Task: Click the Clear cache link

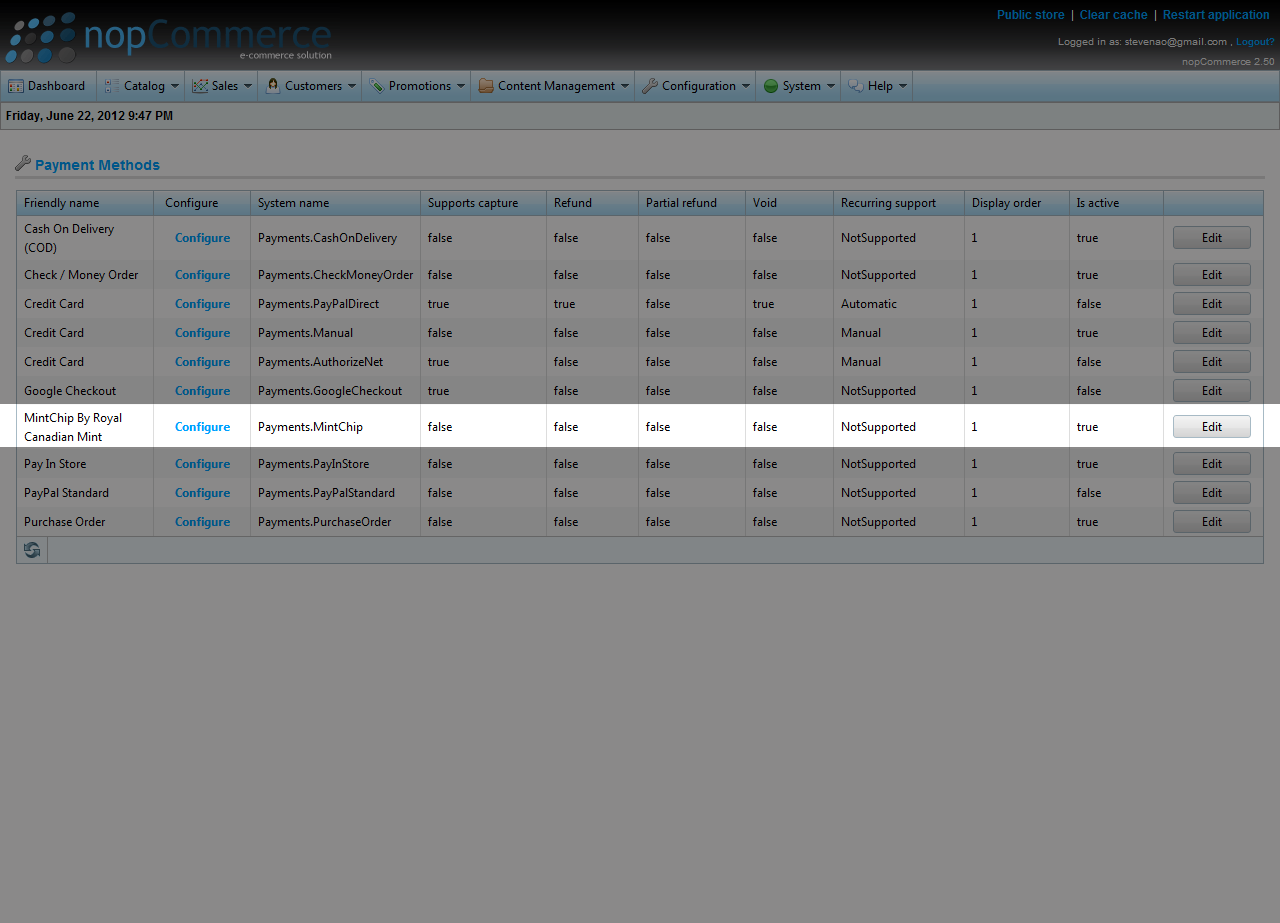Action: pos(1113,15)
